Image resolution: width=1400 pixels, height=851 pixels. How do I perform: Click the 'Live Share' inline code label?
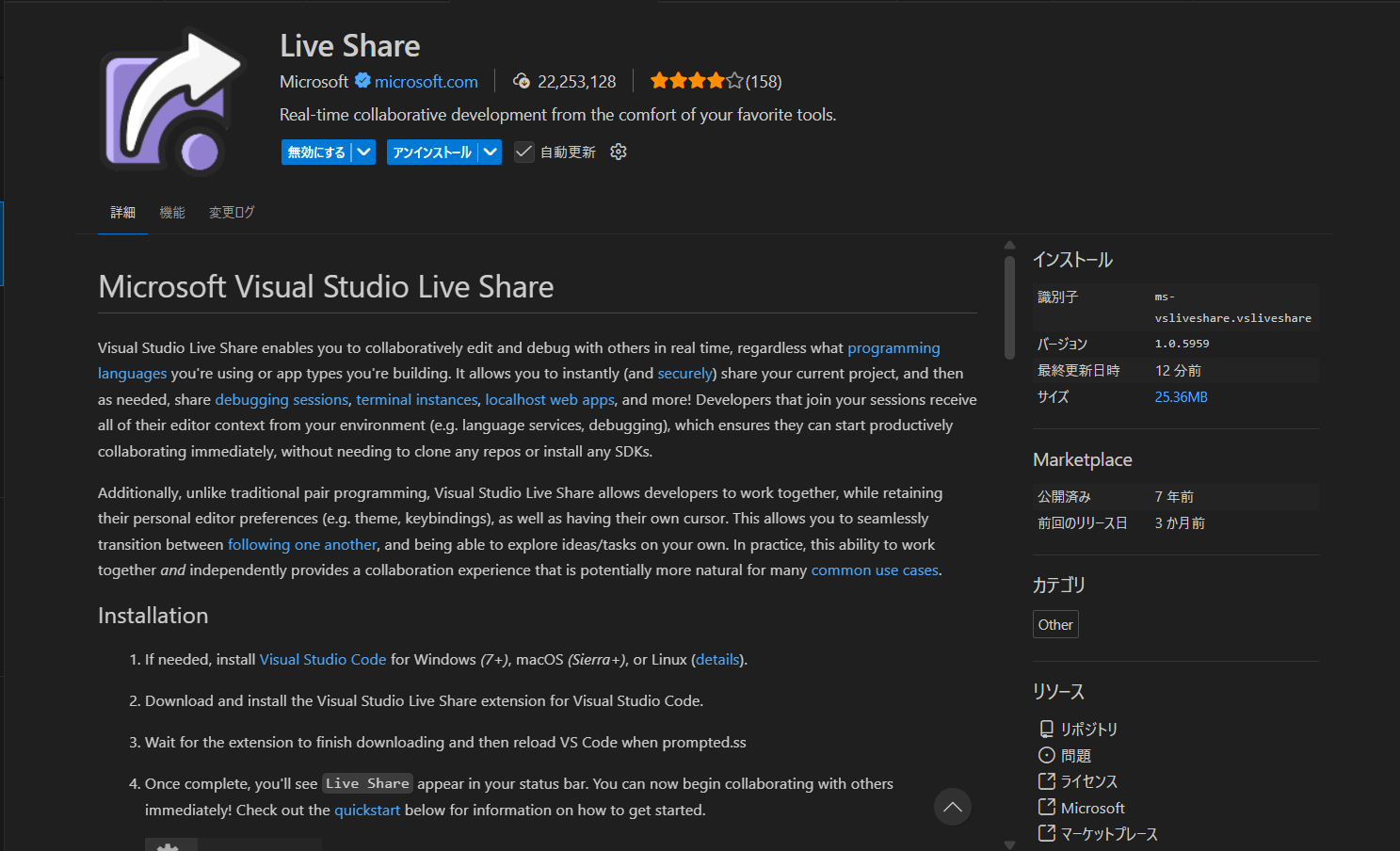coord(367,783)
